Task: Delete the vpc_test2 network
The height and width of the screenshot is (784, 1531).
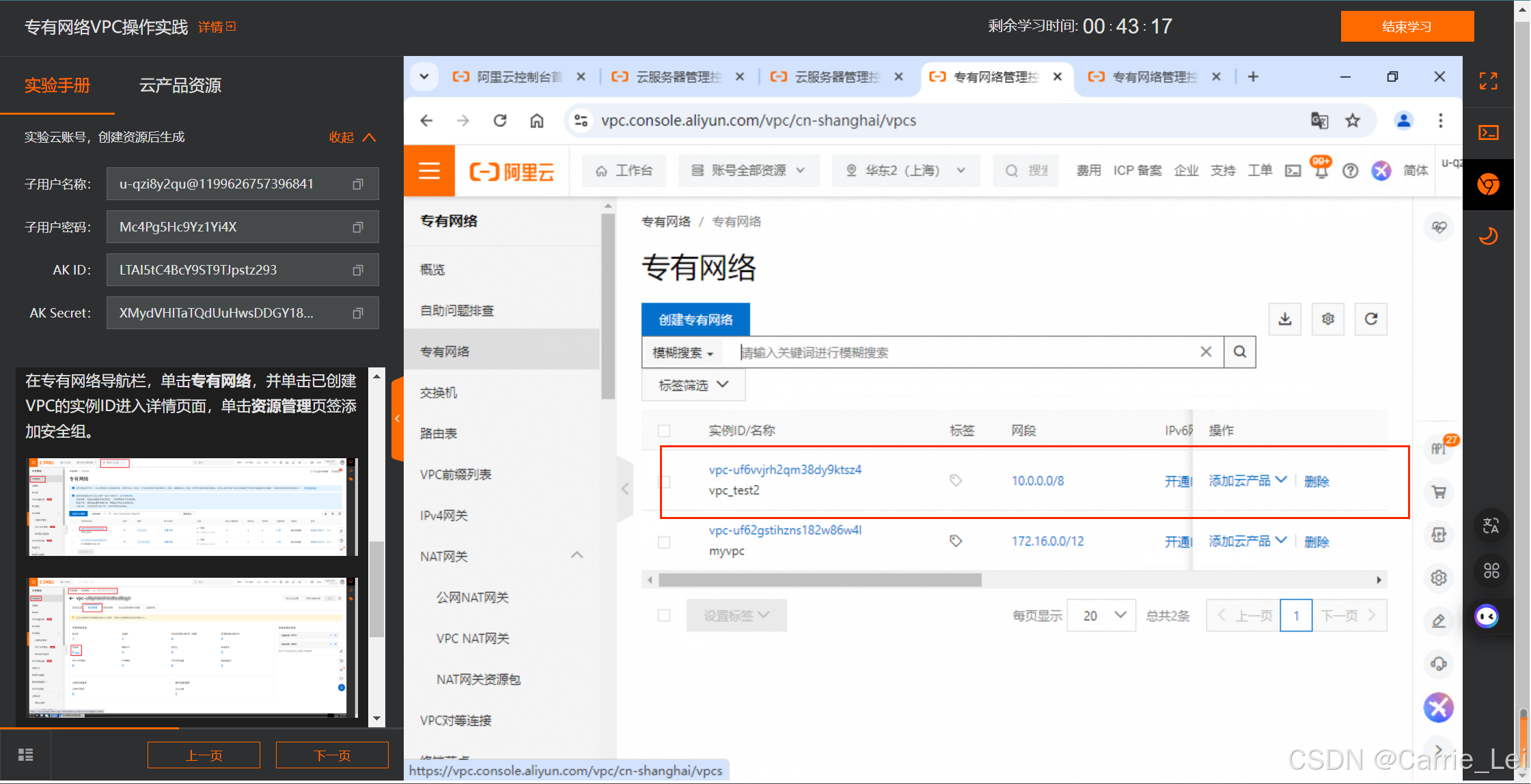Action: point(1316,481)
